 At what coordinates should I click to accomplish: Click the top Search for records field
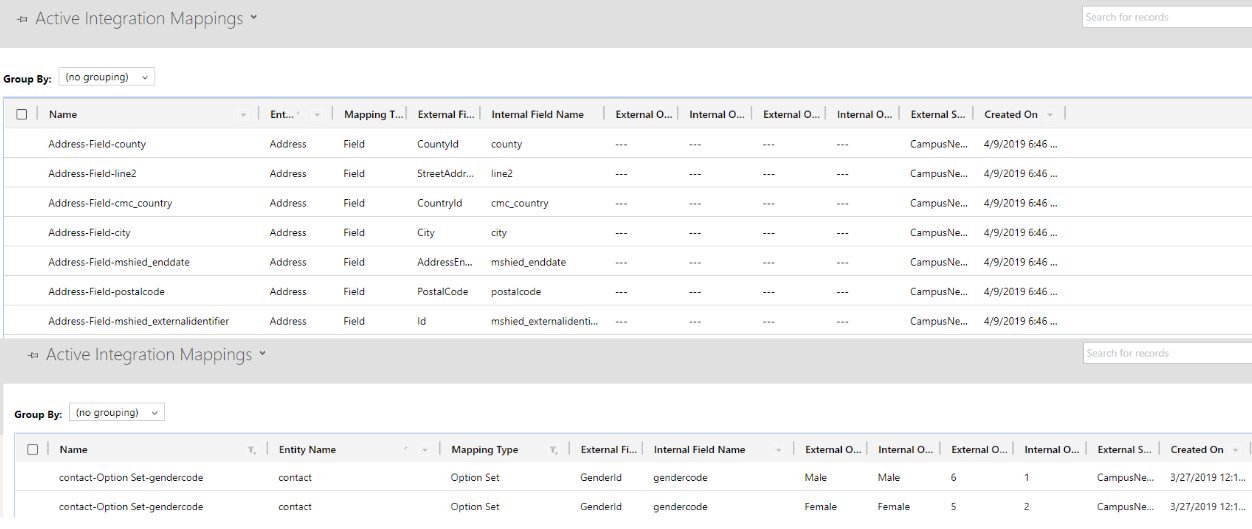1166,17
